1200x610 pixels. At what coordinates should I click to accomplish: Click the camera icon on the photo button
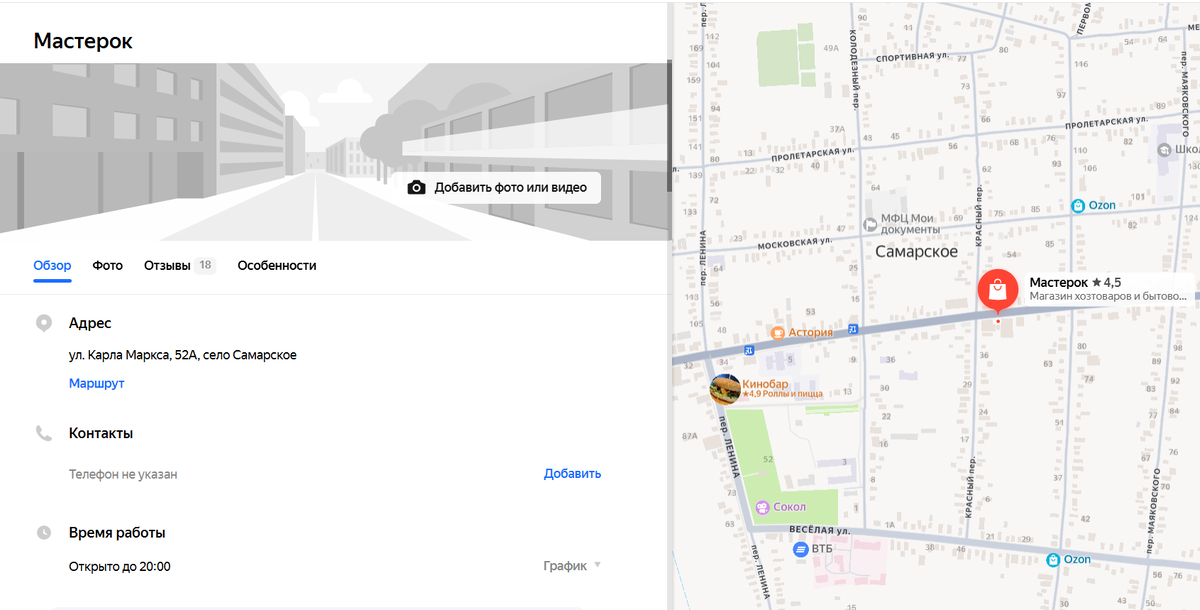coord(417,188)
